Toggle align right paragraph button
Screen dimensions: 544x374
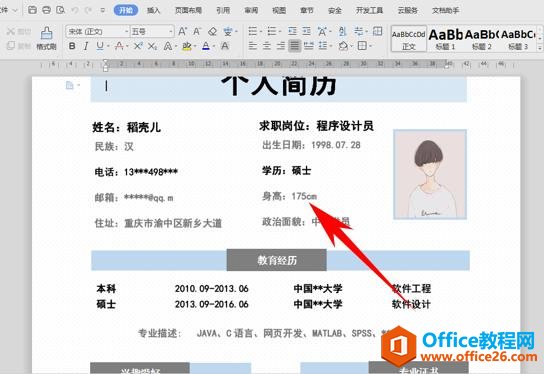(281, 45)
